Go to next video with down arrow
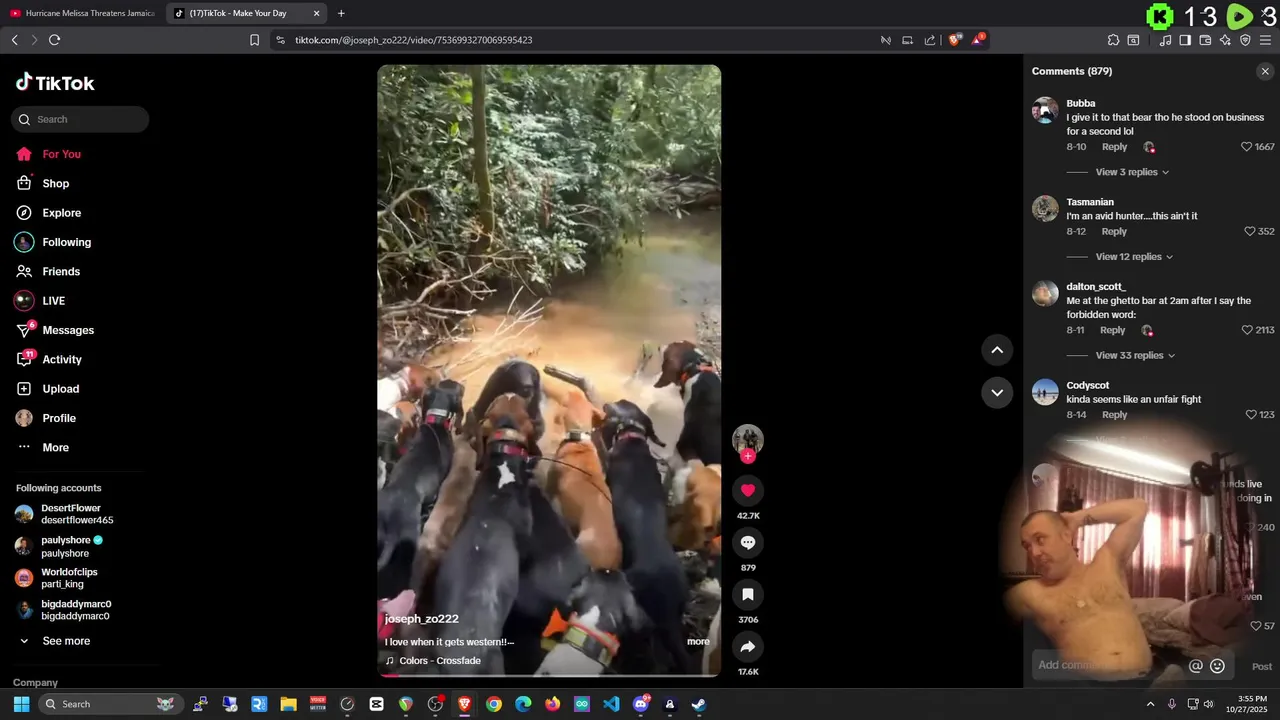The image size is (1280, 720). pyautogui.click(x=997, y=392)
